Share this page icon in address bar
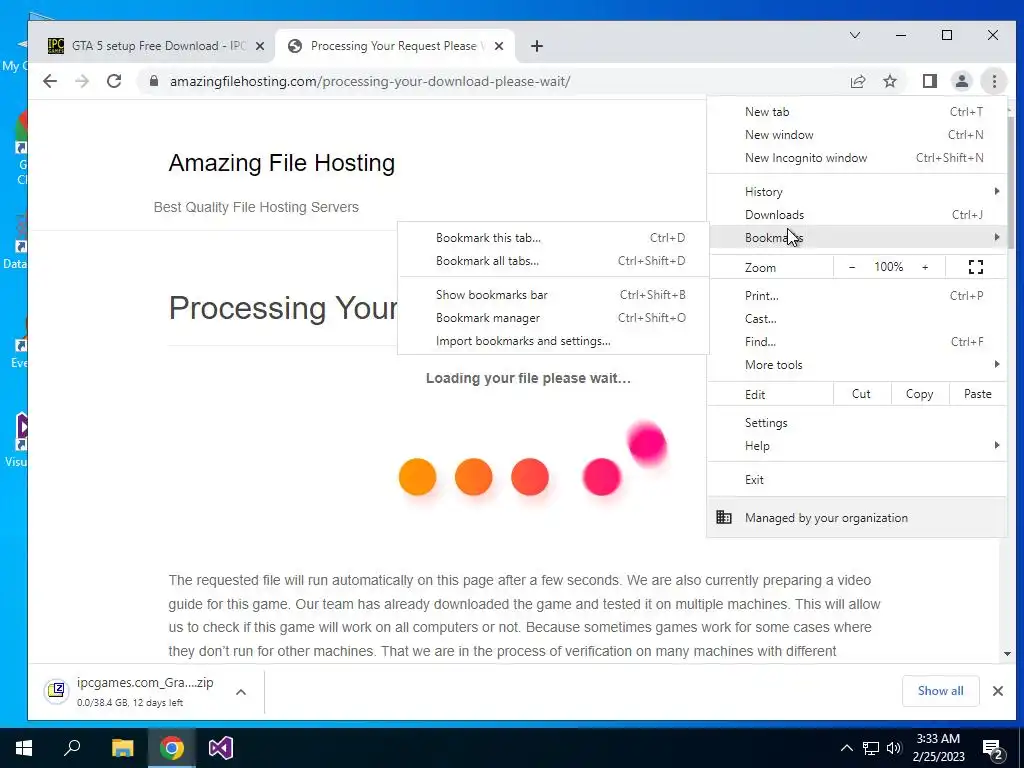The width and height of the screenshot is (1024, 768). [x=857, y=81]
